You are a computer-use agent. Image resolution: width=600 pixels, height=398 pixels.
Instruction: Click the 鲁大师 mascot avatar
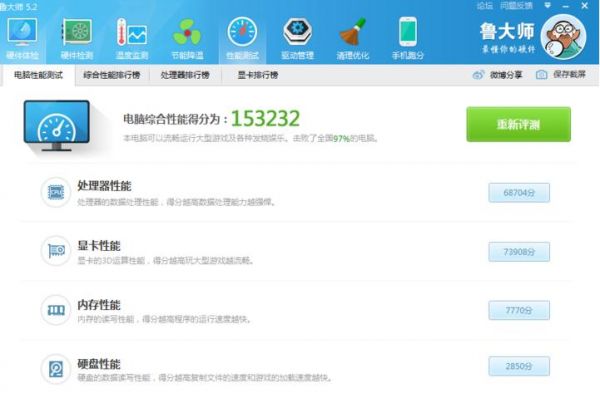(563, 37)
